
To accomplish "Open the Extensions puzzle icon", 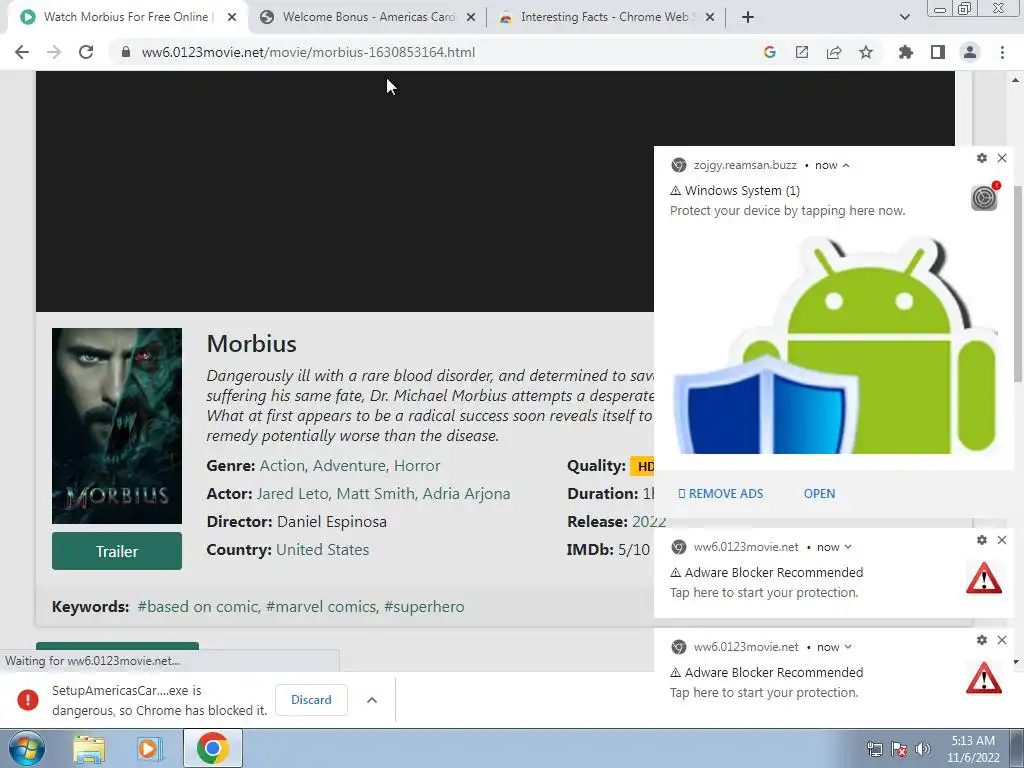I will click(905, 52).
